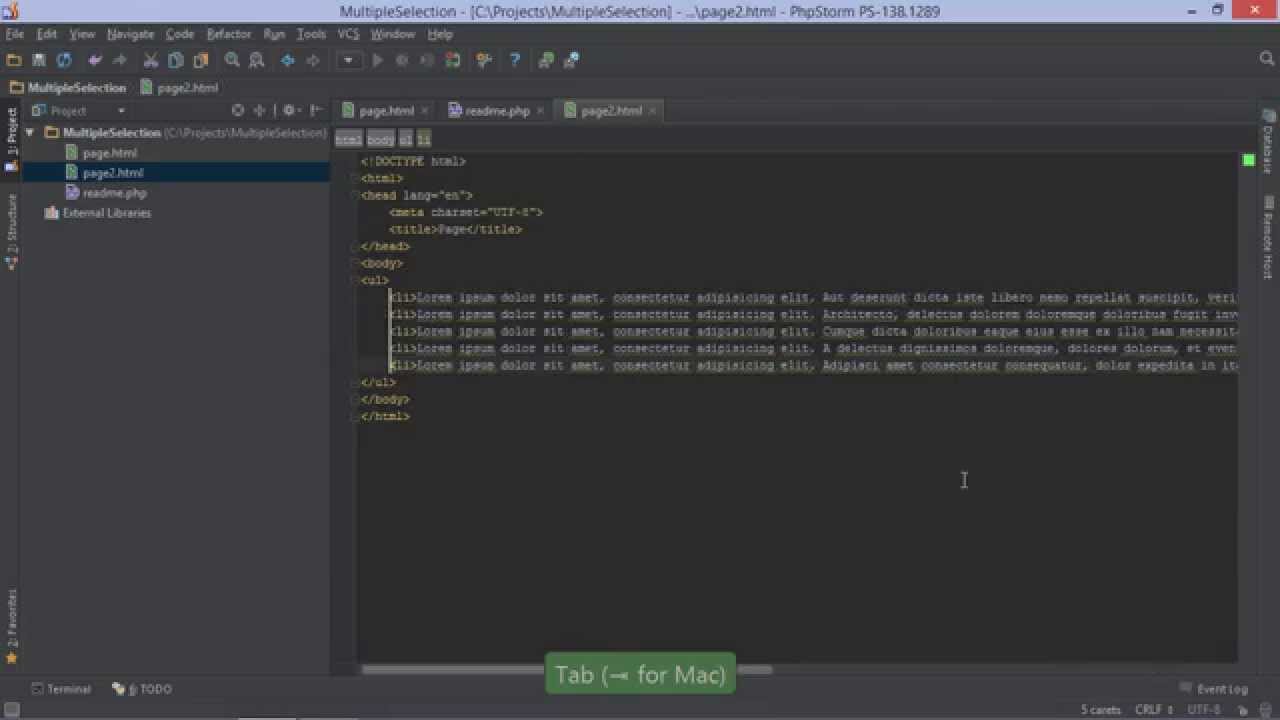1280x720 pixels.
Task: Switch to the page2.html editor tab
Action: point(611,111)
